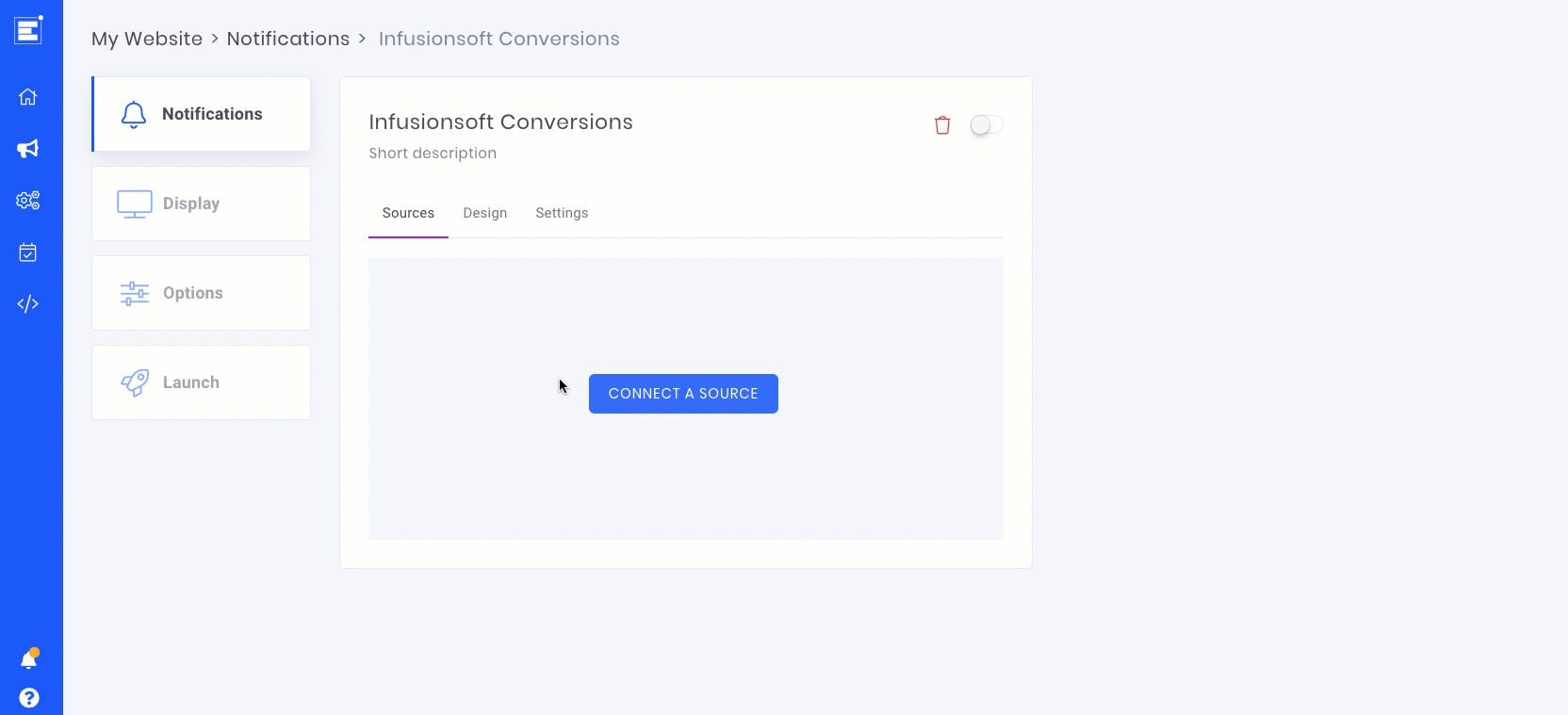This screenshot has height=715, width=1568.
Task: Toggle the notification active switch
Action: coord(987,125)
